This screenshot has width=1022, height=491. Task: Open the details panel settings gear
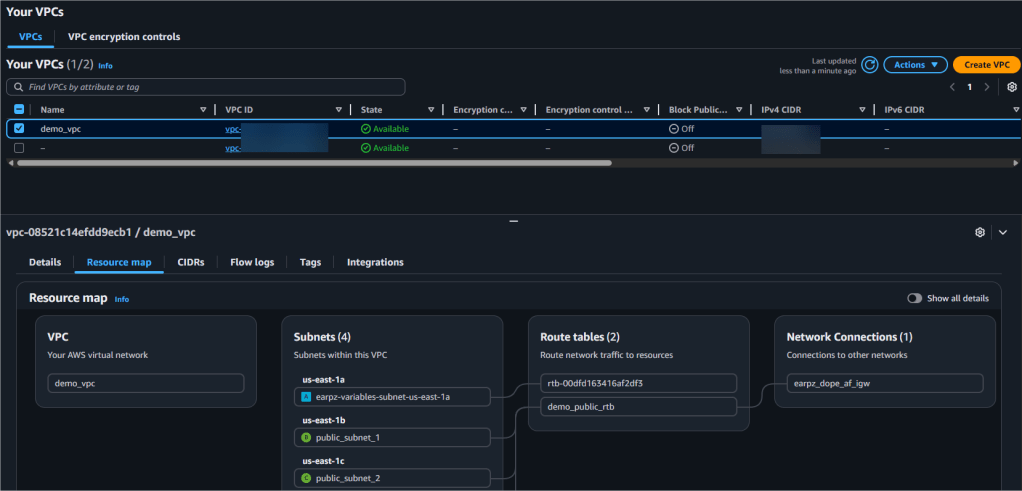pyautogui.click(x=980, y=232)
